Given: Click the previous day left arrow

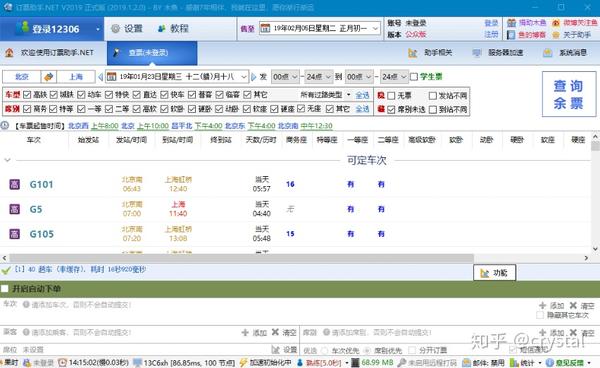Looking at the screenshot, I should click(101, 77).
